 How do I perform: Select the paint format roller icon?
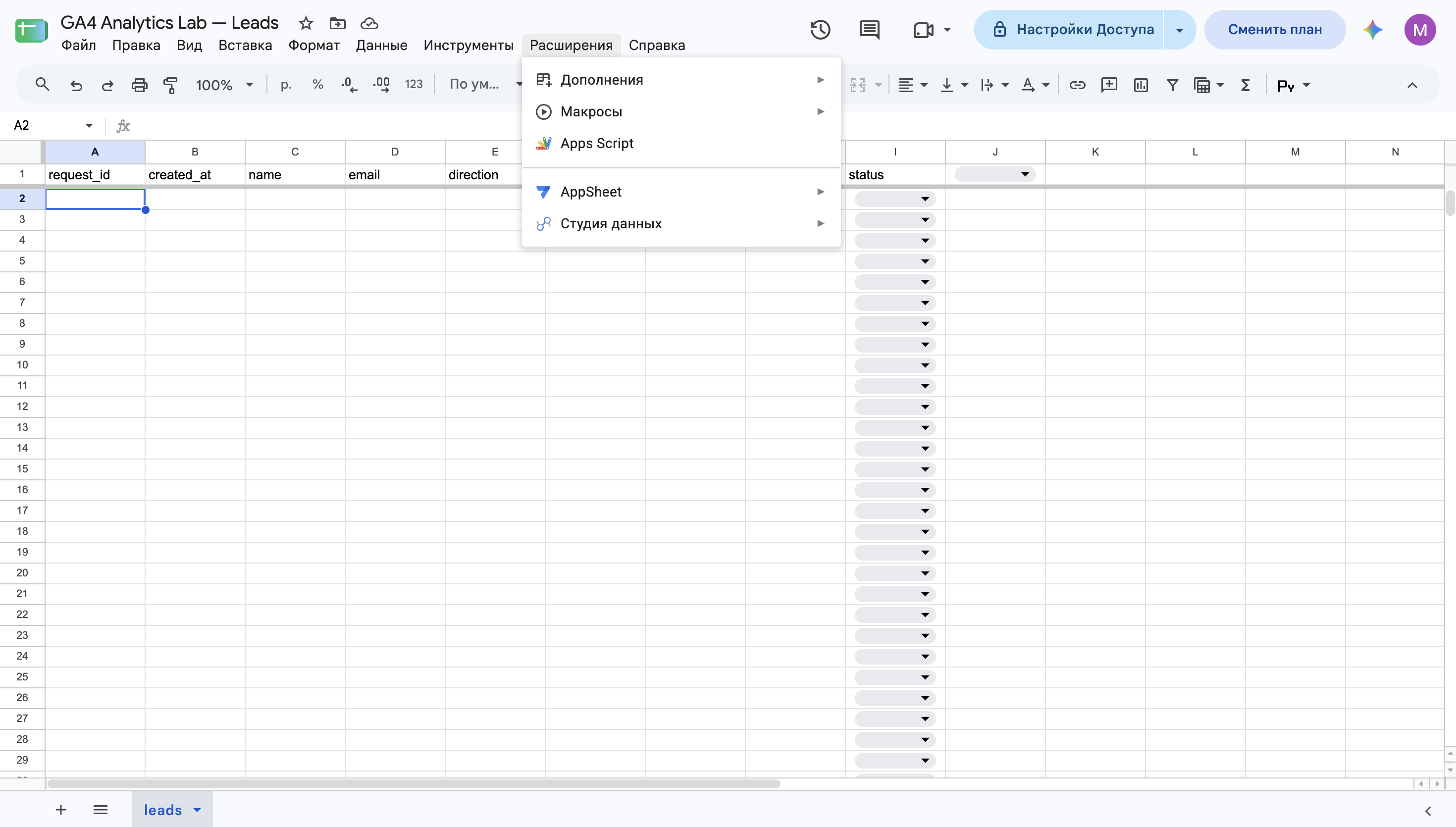tap(170, 85)
